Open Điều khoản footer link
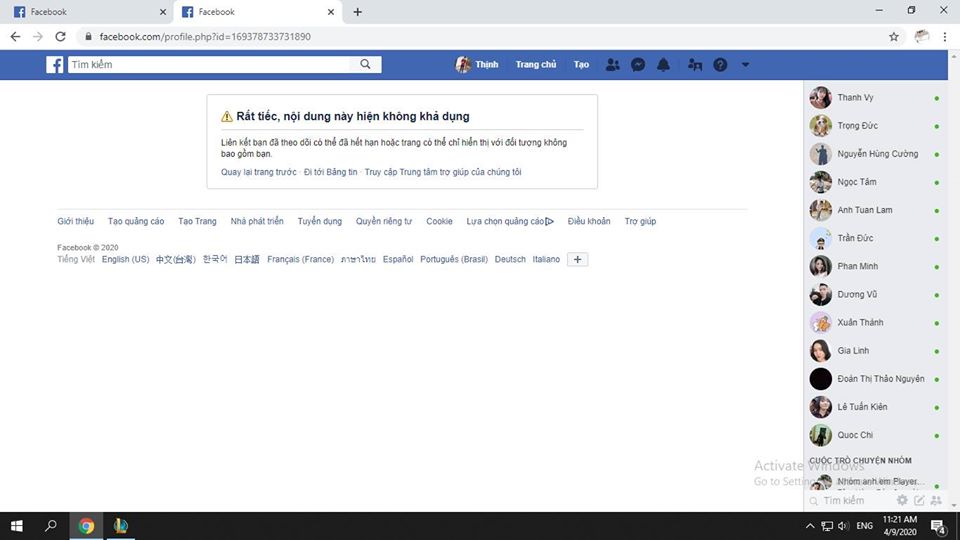This screenshot has width=960, height=540. [589, 221]
